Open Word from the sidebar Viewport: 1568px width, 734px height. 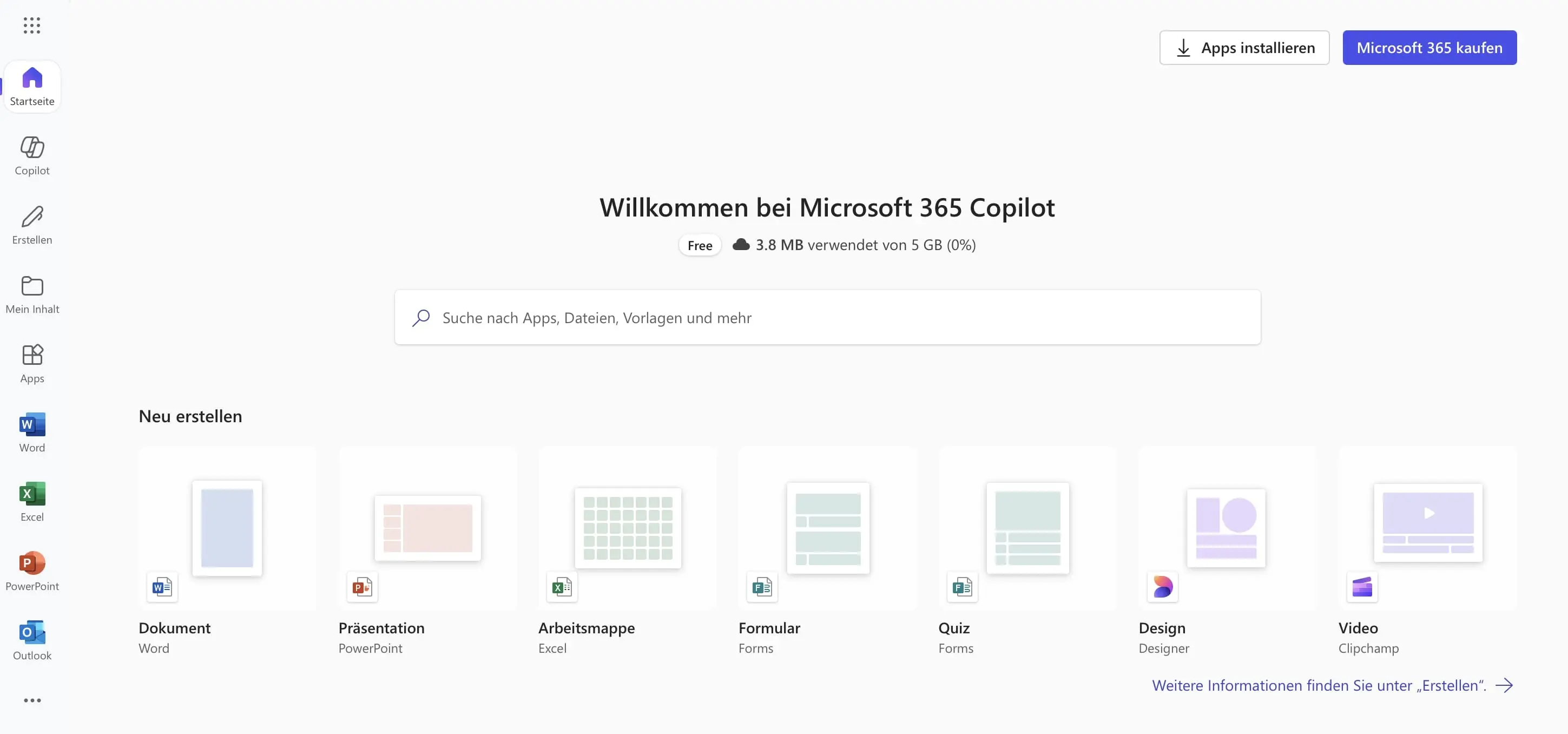[x=31, y=432]
